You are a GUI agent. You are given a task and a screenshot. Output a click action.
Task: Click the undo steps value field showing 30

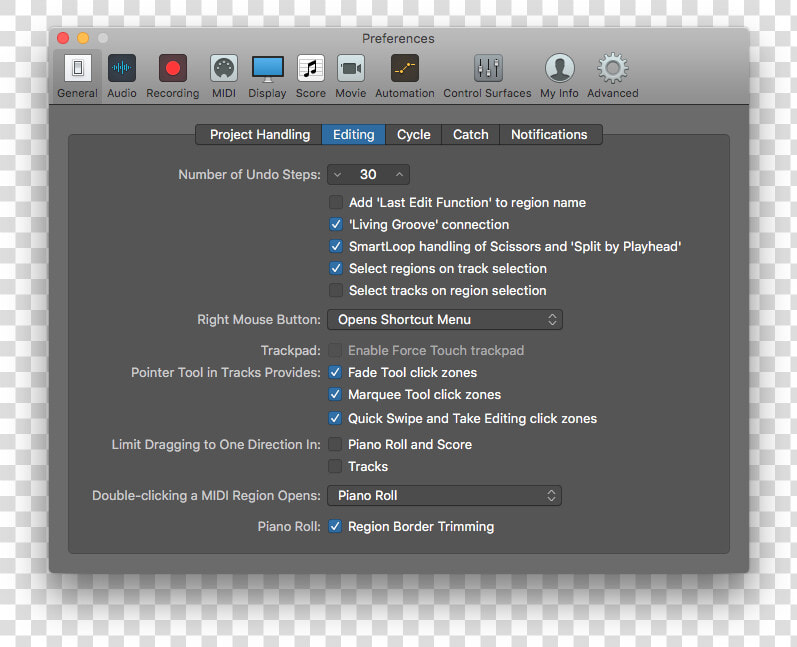(x=368, y=175)
